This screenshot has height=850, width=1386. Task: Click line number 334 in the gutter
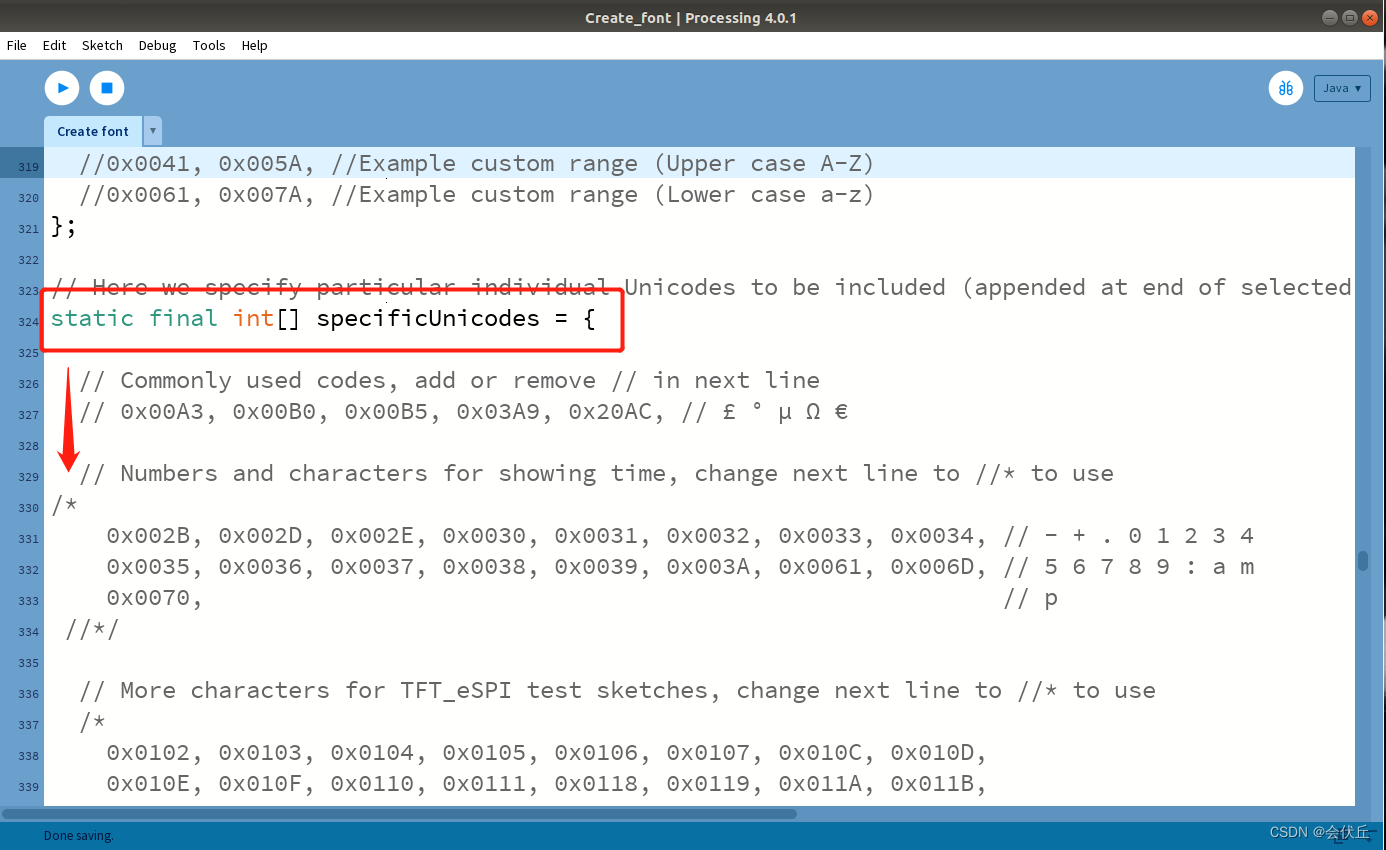[28, 632]
